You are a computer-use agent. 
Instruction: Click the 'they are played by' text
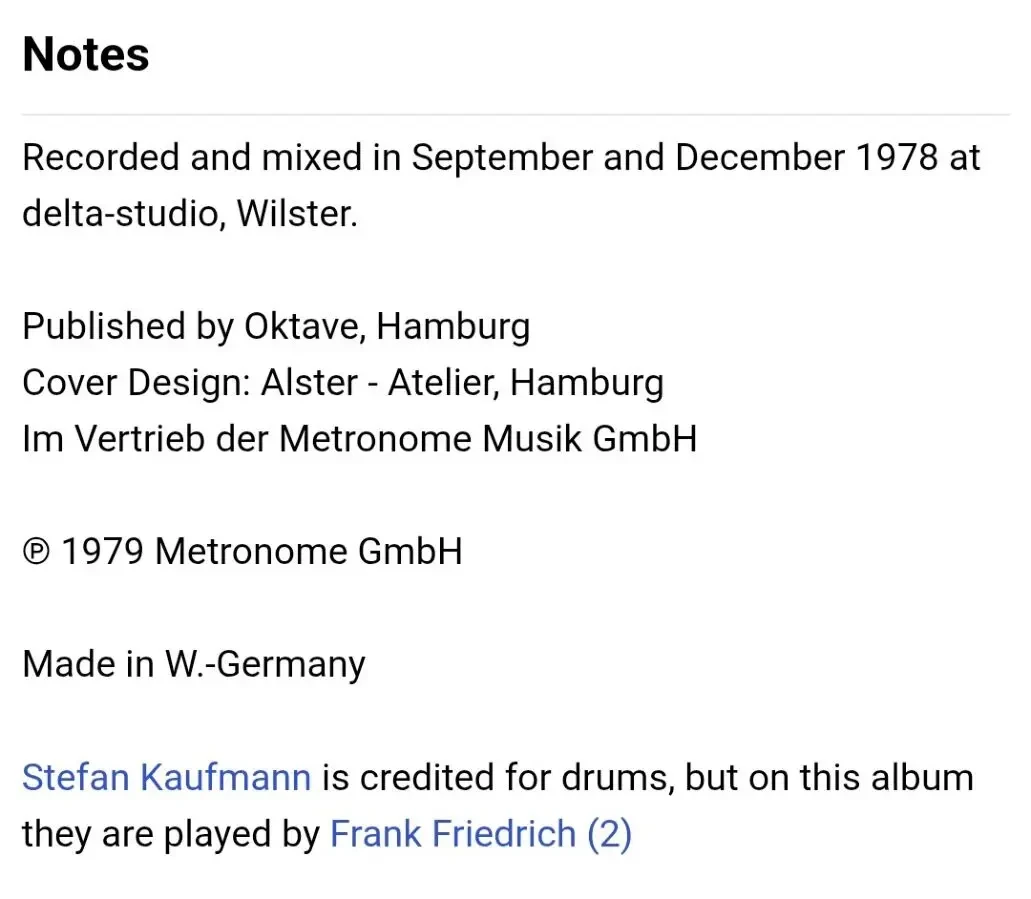coord(171,834)
